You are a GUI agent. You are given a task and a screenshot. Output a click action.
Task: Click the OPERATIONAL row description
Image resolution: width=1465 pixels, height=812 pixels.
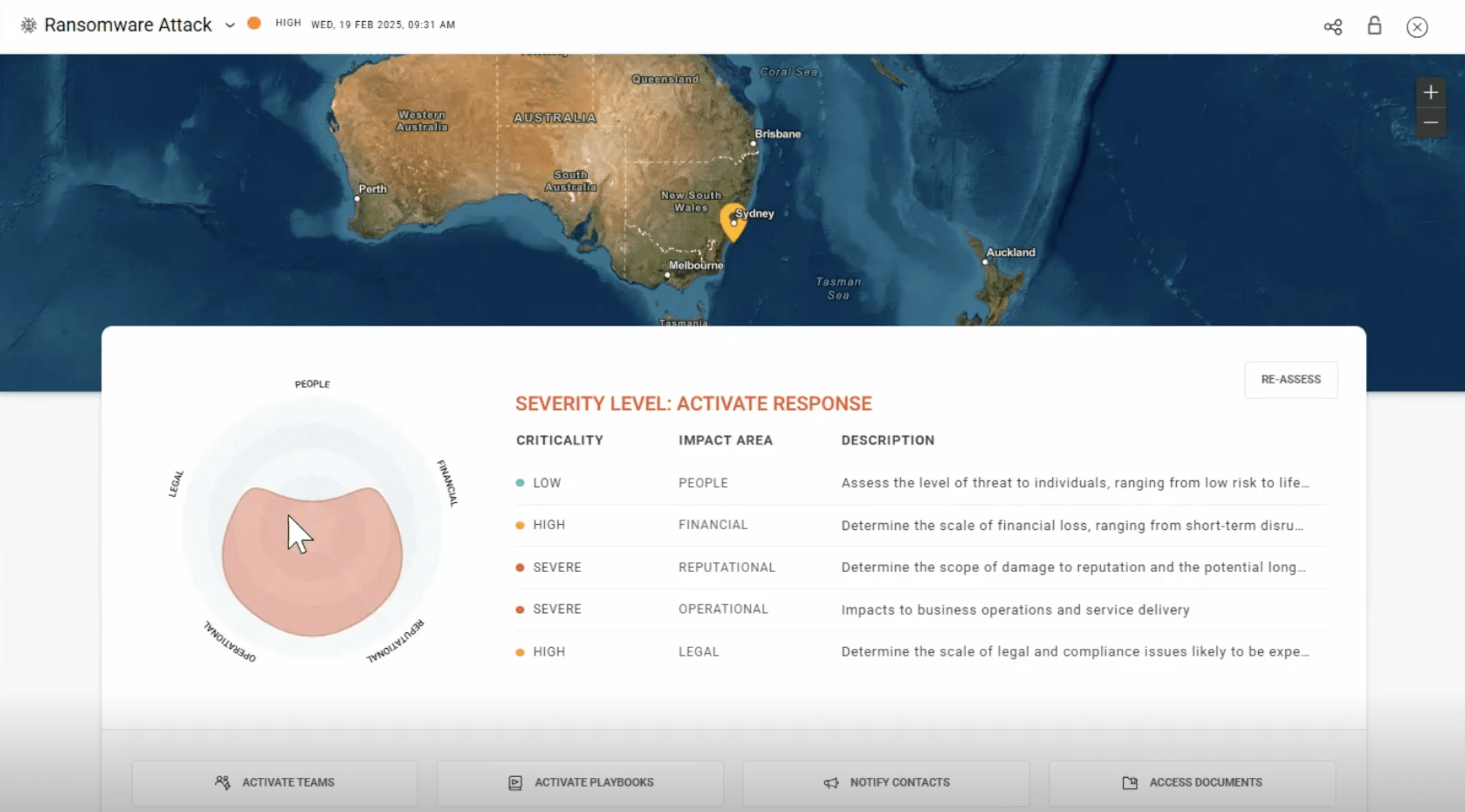coord(1015,609)
